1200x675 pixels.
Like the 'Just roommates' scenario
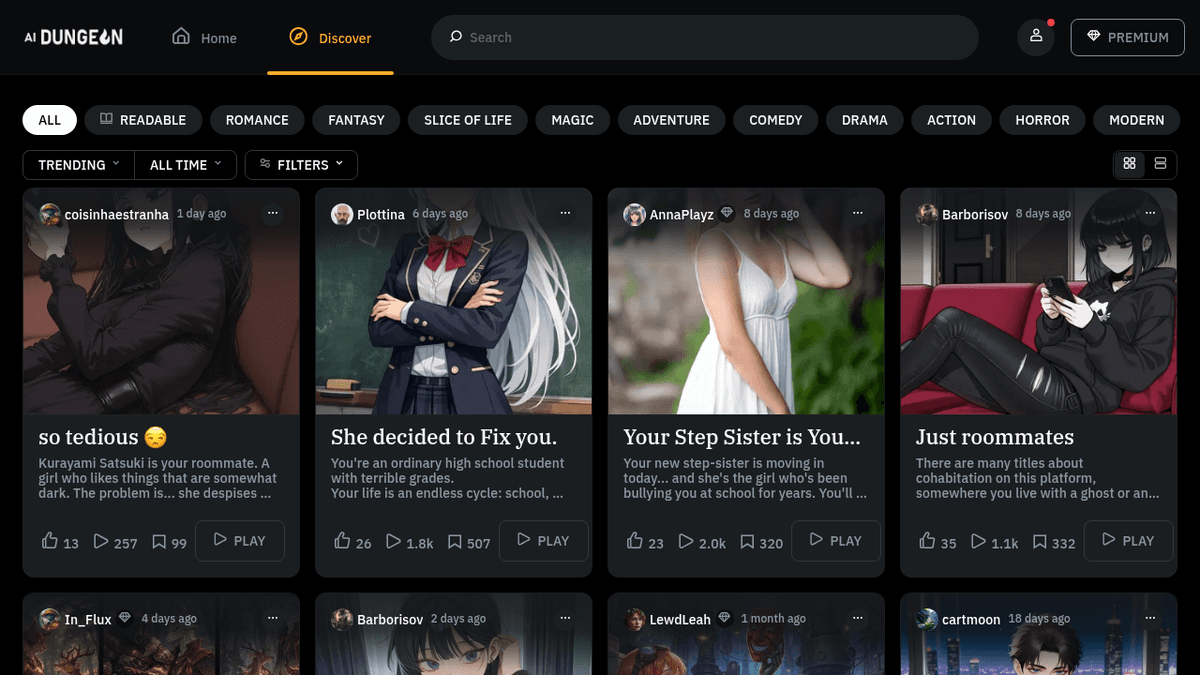(x=927, y=541)
